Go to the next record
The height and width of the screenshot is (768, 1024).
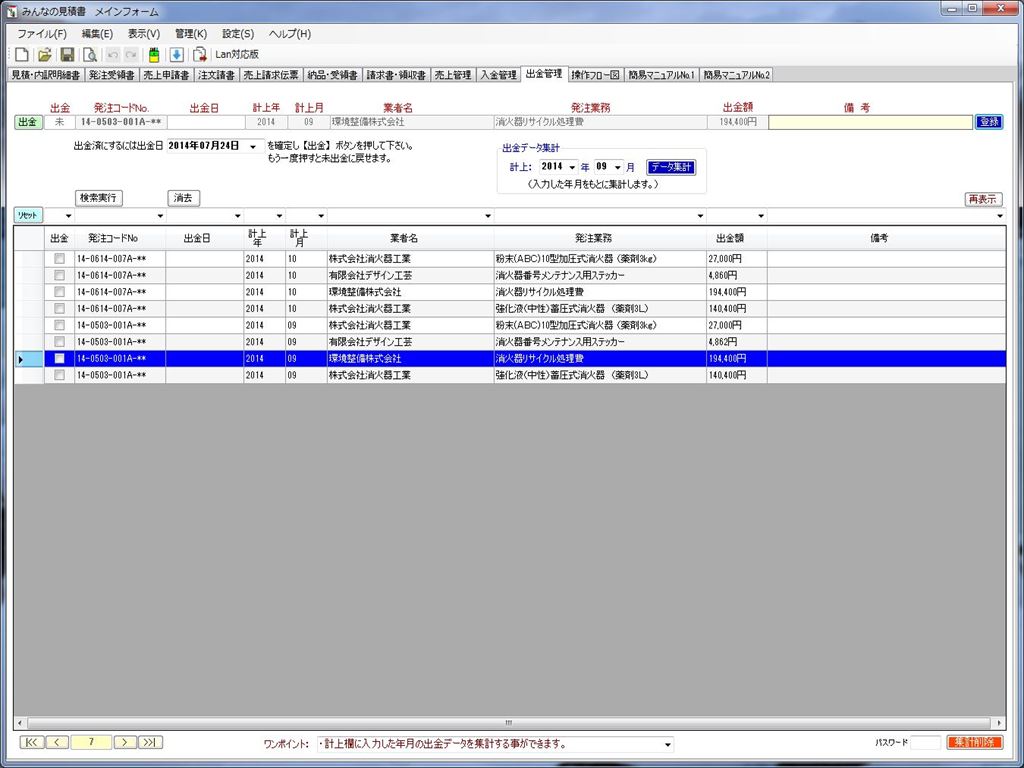(125, 742)
